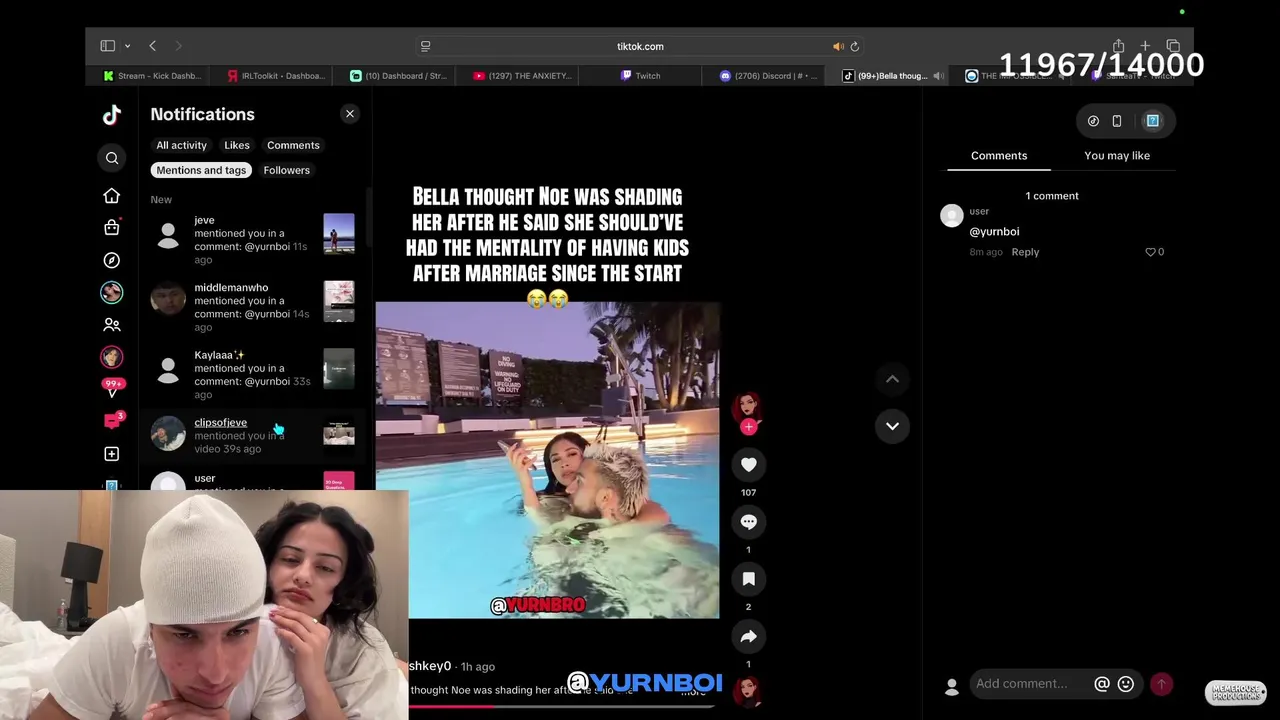Select the Followers filter chip
The height and width of the screenshot is (720, 1280).
tap(286, 170)
